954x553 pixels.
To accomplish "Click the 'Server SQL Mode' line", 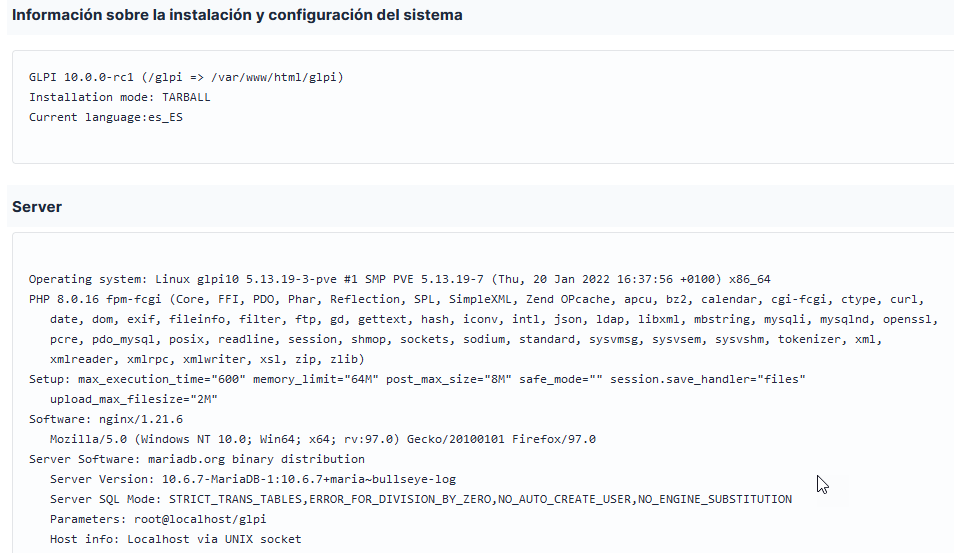I will click(421, 499).
